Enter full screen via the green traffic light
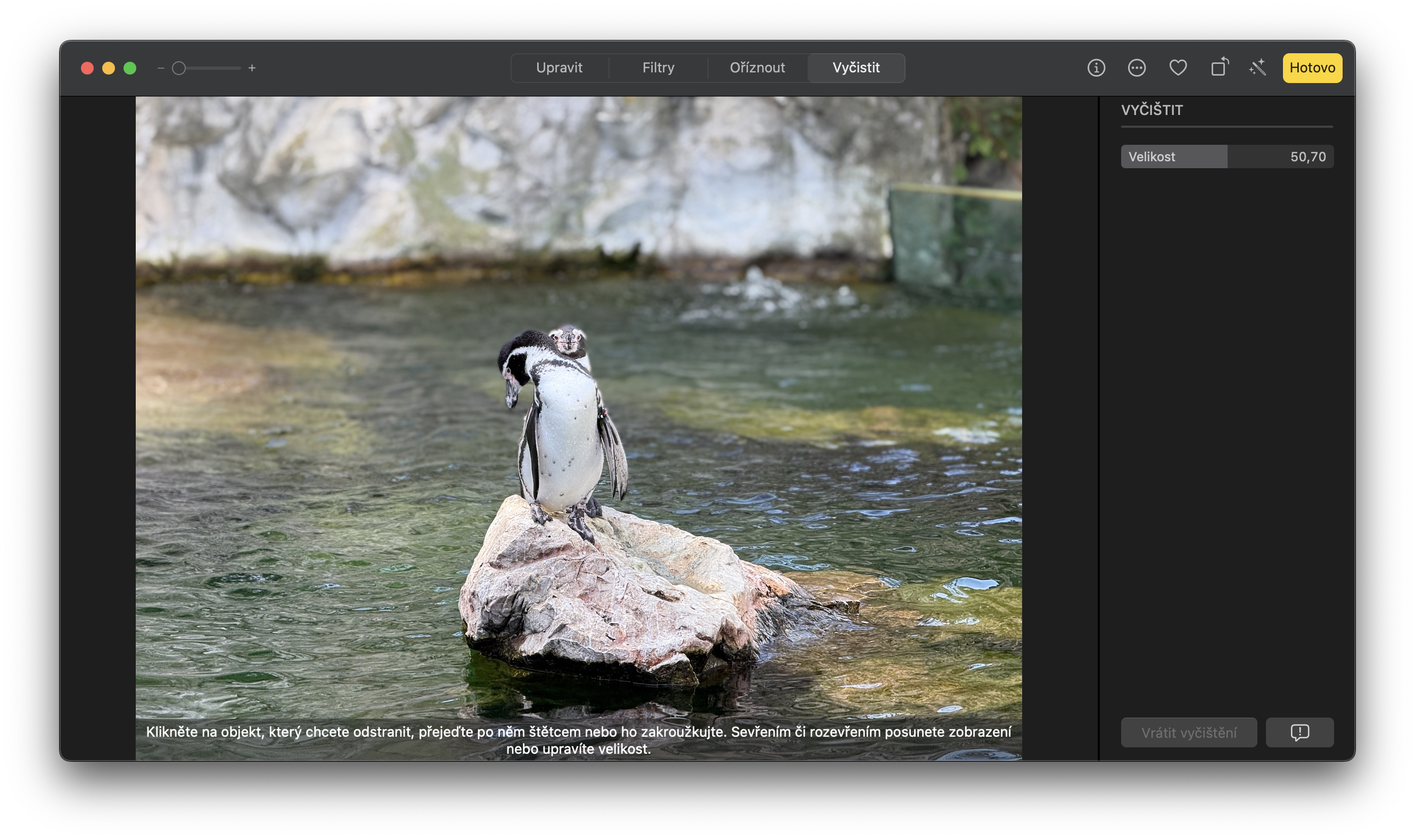Viewport: 1415px width, 840px height. coord(129,68)
